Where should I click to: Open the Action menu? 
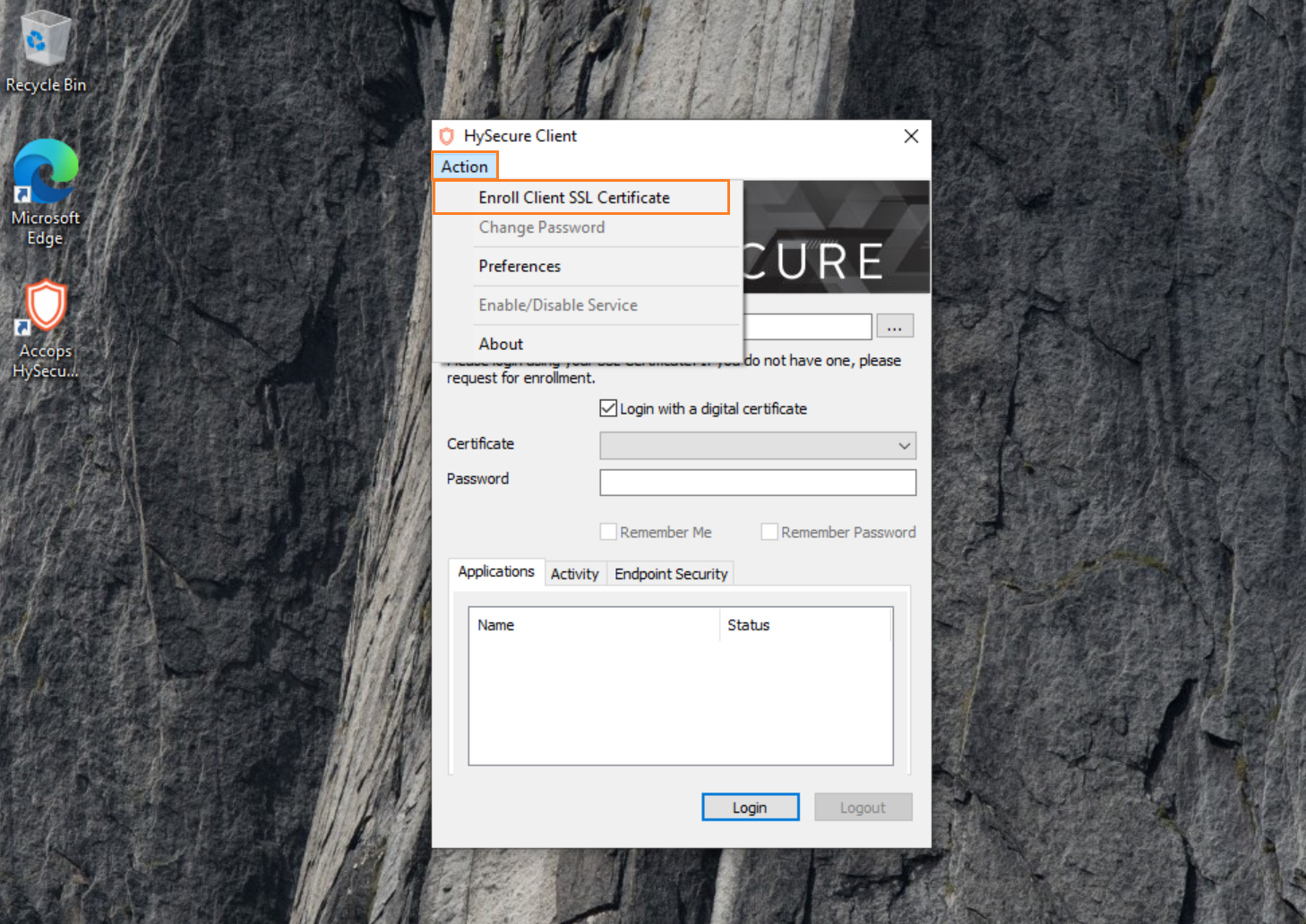[464, 167]
